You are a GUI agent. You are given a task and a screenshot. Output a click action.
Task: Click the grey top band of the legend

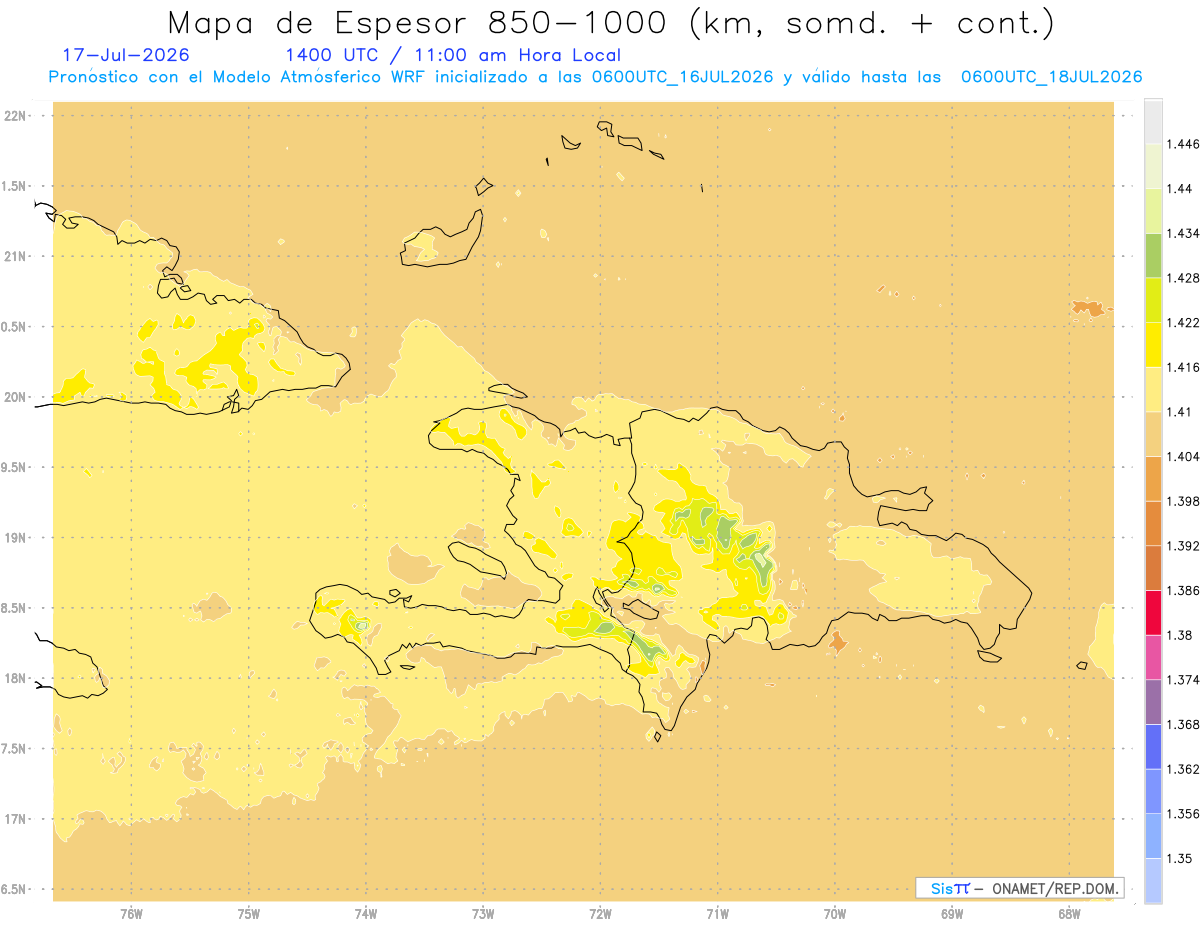point(1153,121)
